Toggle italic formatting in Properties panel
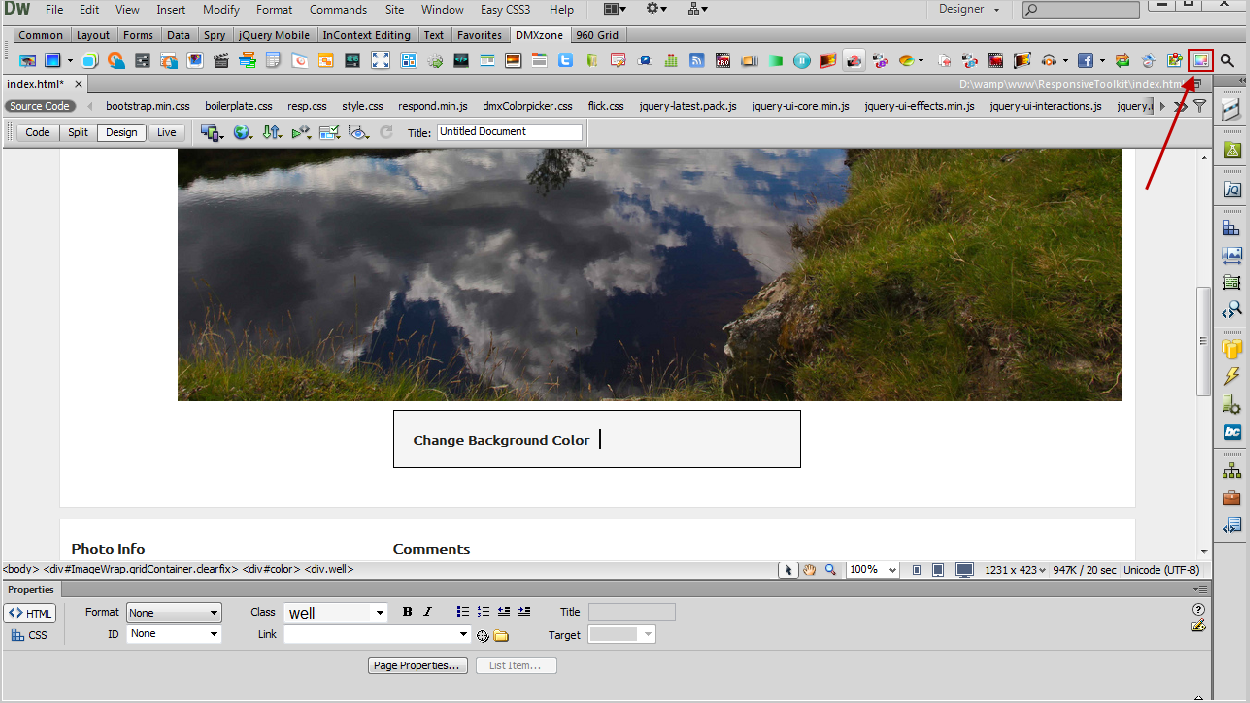Image resolution: width=1250 pixels, height=703 pixels. pos(427,612)
